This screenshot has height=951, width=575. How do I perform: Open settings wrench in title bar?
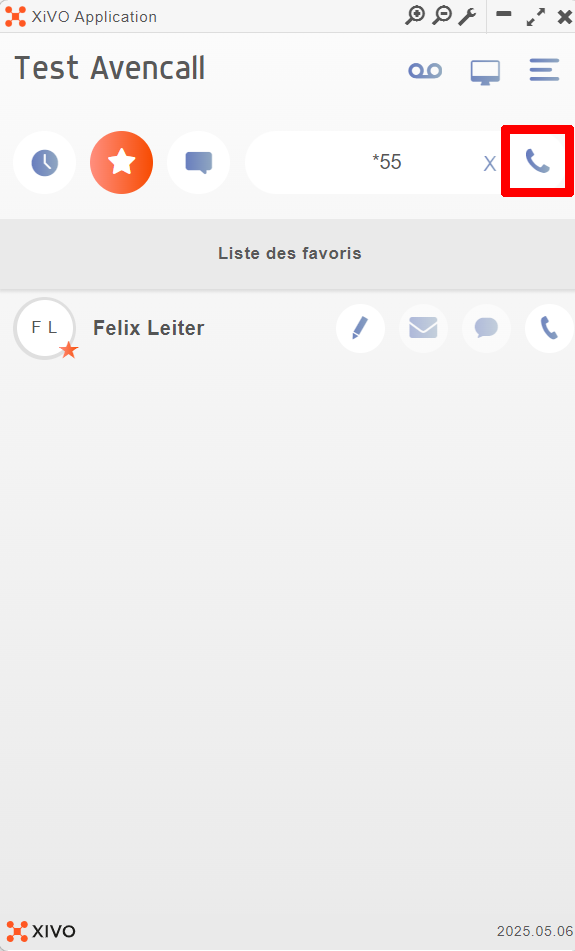pos(467,16)
